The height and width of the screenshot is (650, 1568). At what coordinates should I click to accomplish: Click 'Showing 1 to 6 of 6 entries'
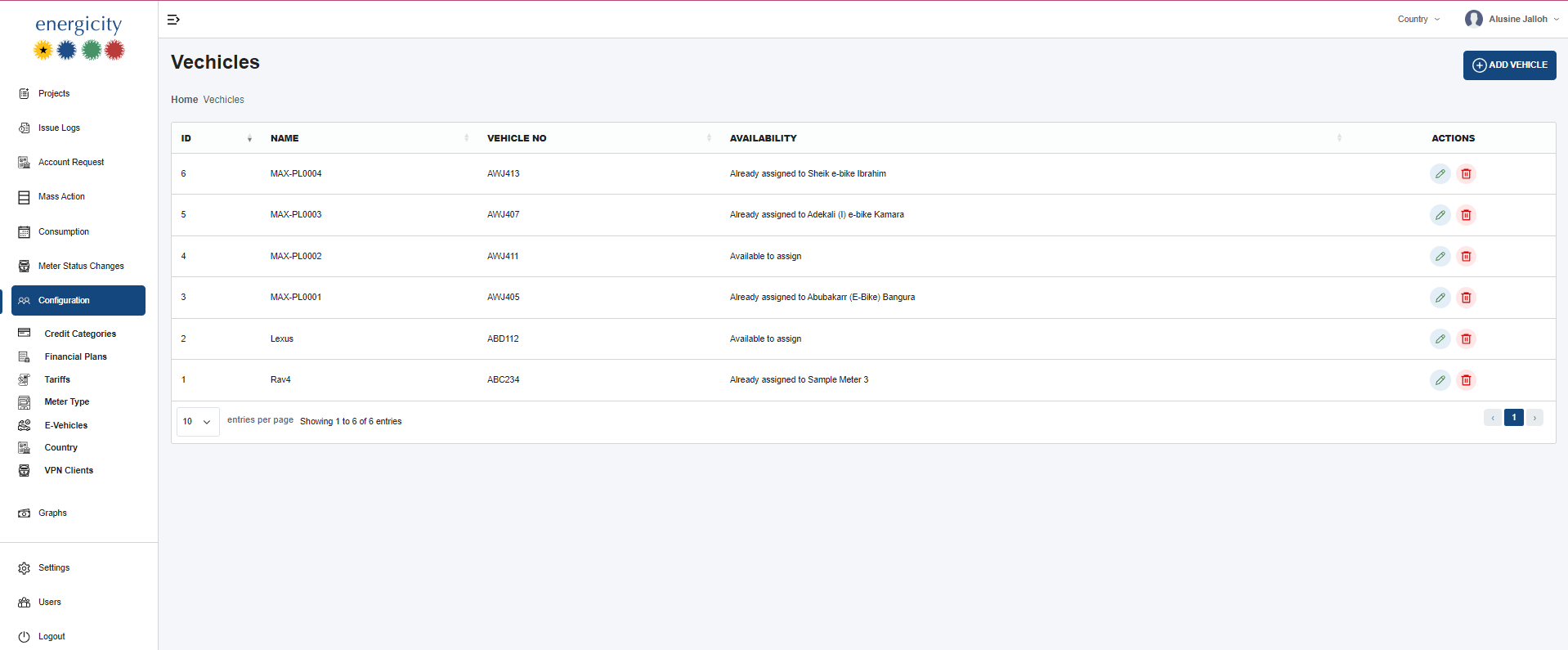coord(351,421)
